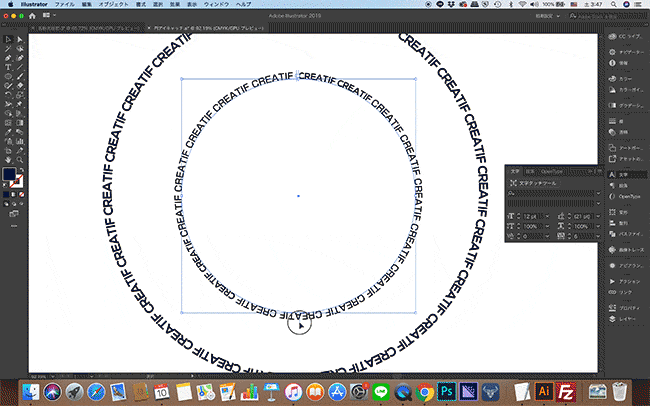
Task: Open Chrome from the Dock
Action: 424,391
